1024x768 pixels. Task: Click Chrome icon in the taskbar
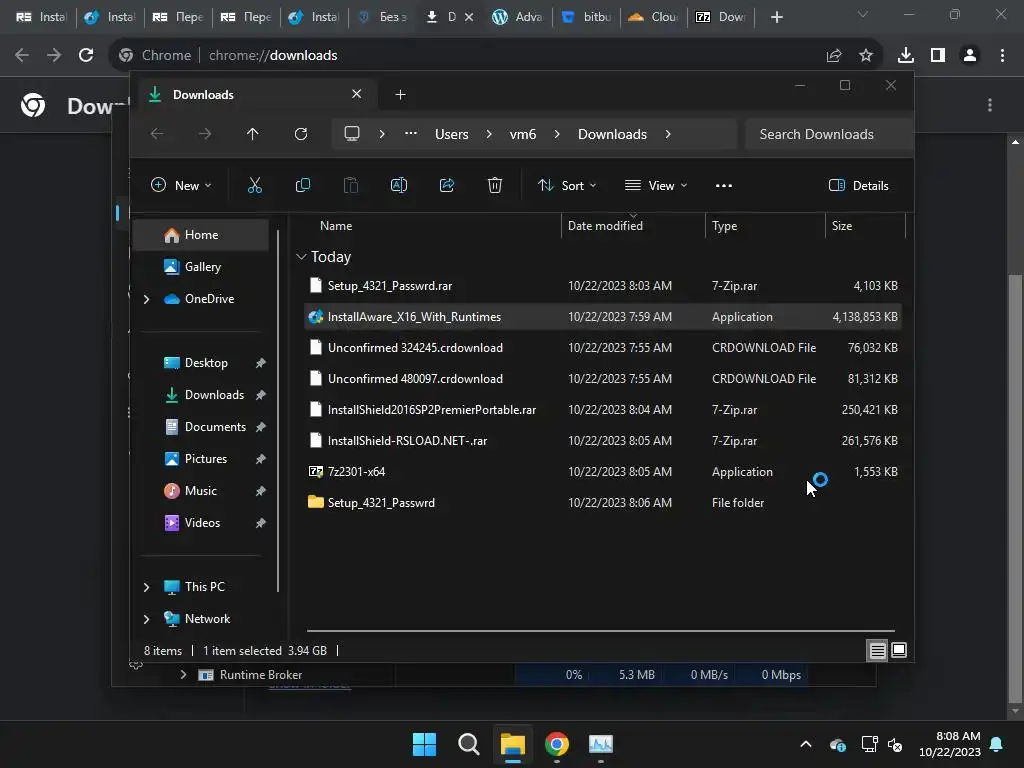click(557, 744)
